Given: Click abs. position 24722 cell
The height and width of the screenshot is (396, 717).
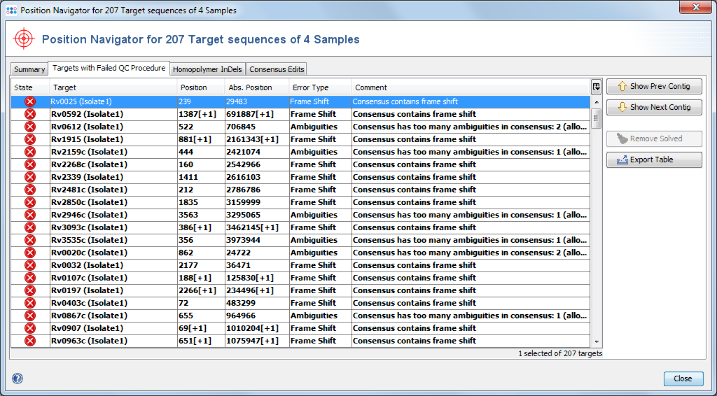Looking at the screenshot, I should tap(257, 252).
